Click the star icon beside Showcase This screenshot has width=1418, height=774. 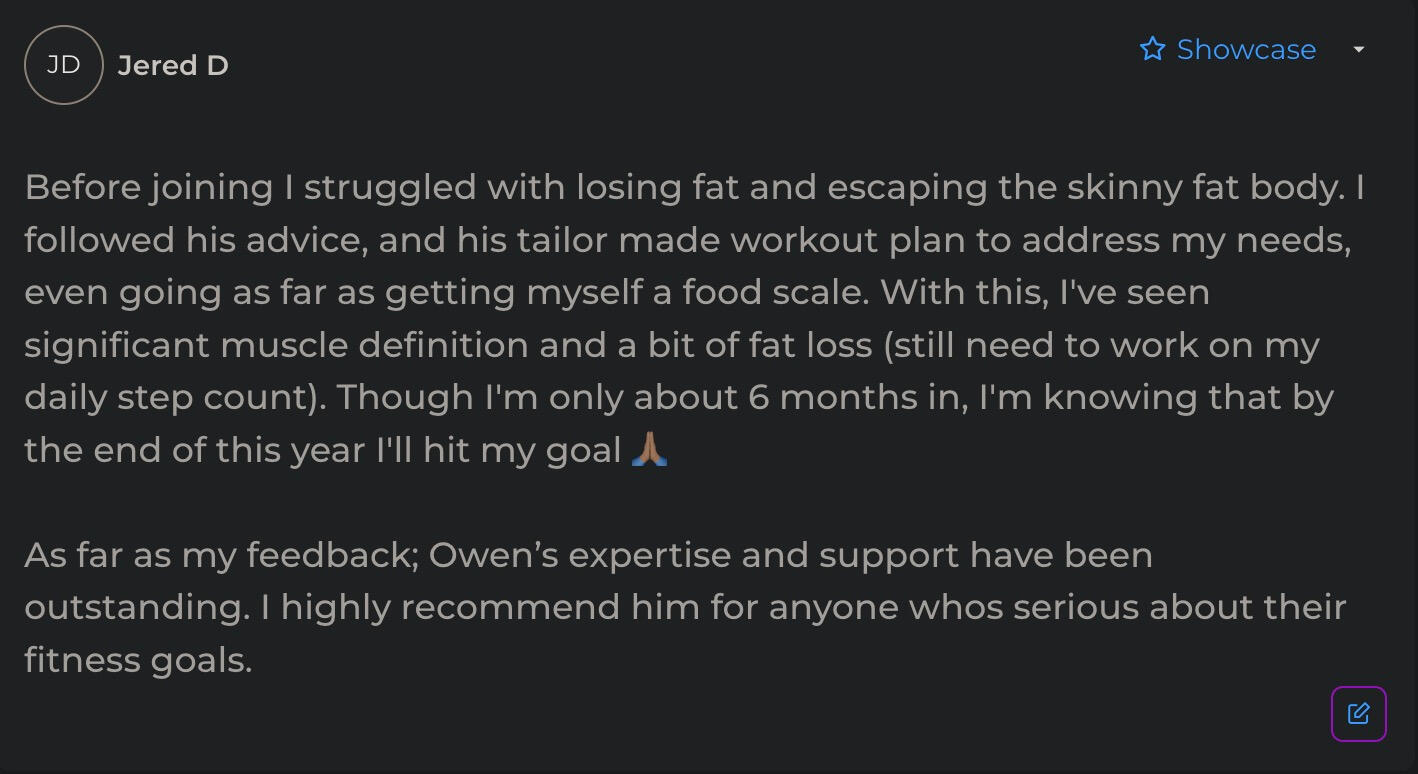point(1152,49)
